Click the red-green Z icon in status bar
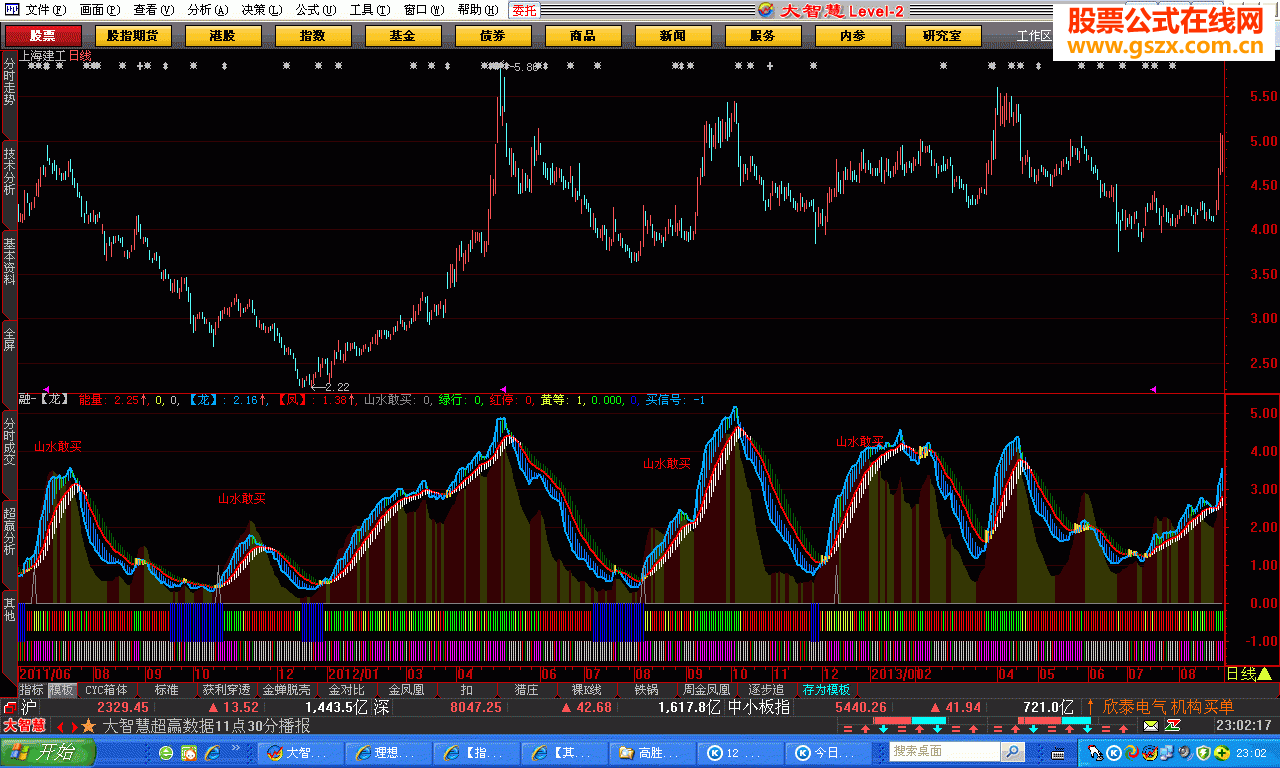Screen dimensions: 1280x768 click(1173, 725)
